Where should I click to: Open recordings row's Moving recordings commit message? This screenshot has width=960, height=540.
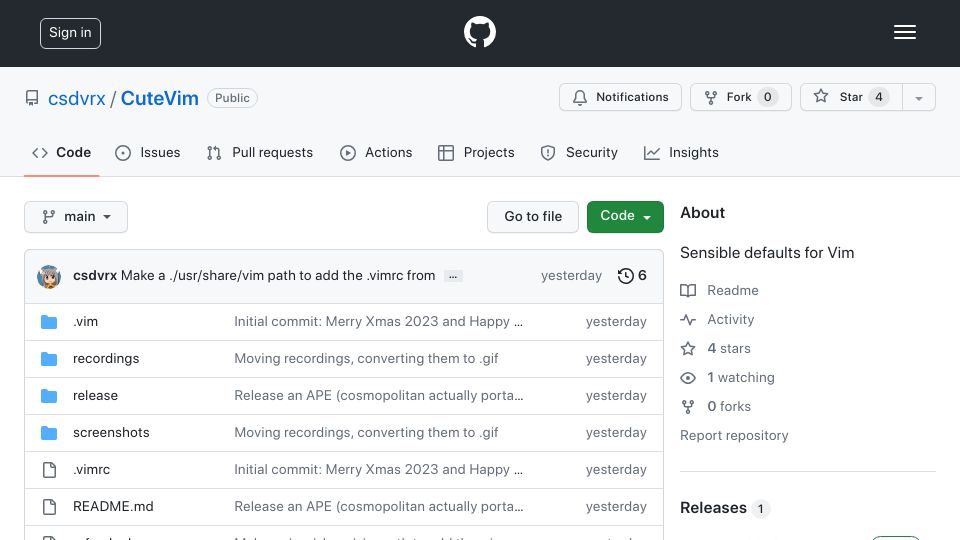[x=366, y=358]
